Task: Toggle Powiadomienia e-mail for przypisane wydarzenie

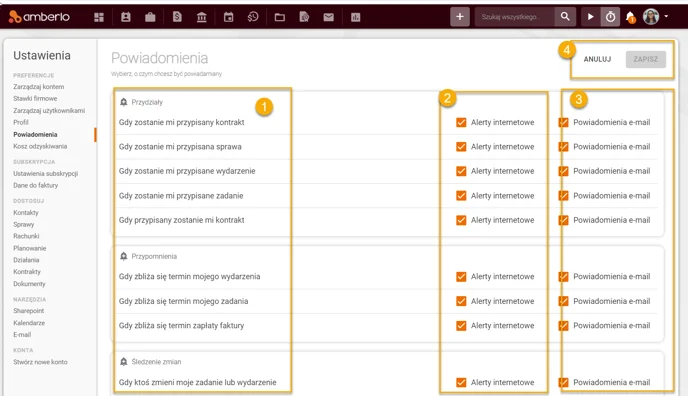Action: 564,171
